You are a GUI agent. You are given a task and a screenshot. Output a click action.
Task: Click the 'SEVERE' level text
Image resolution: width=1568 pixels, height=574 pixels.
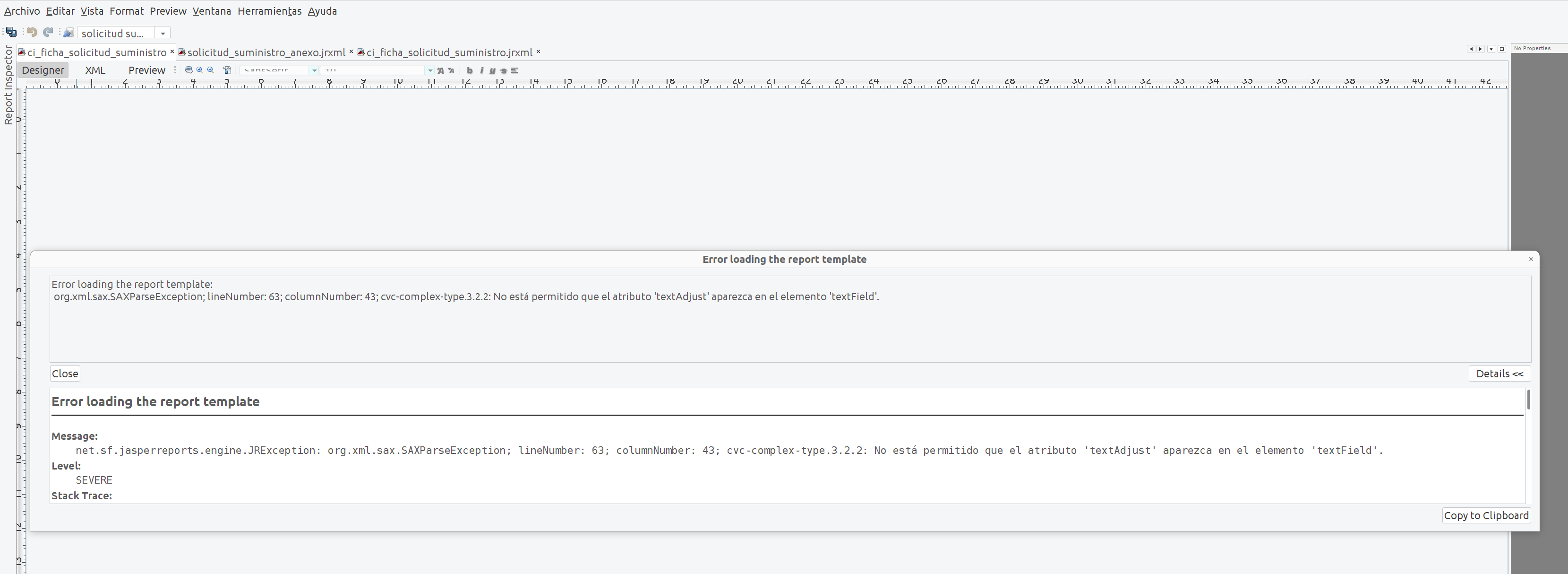pos(94,480)
